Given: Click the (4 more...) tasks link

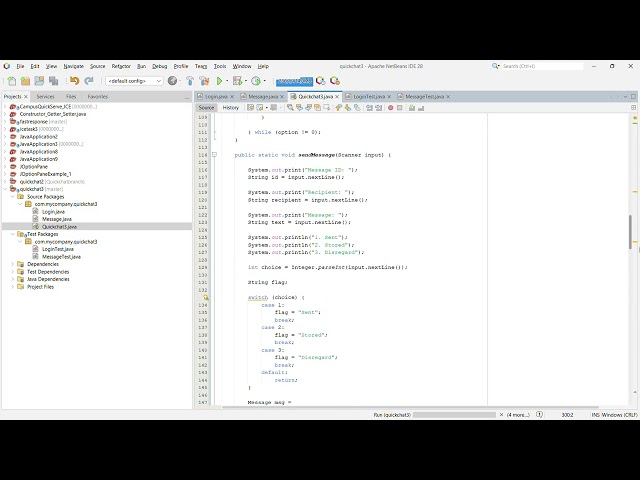Looking at the screenshot, I should click(x=518, y=415).
